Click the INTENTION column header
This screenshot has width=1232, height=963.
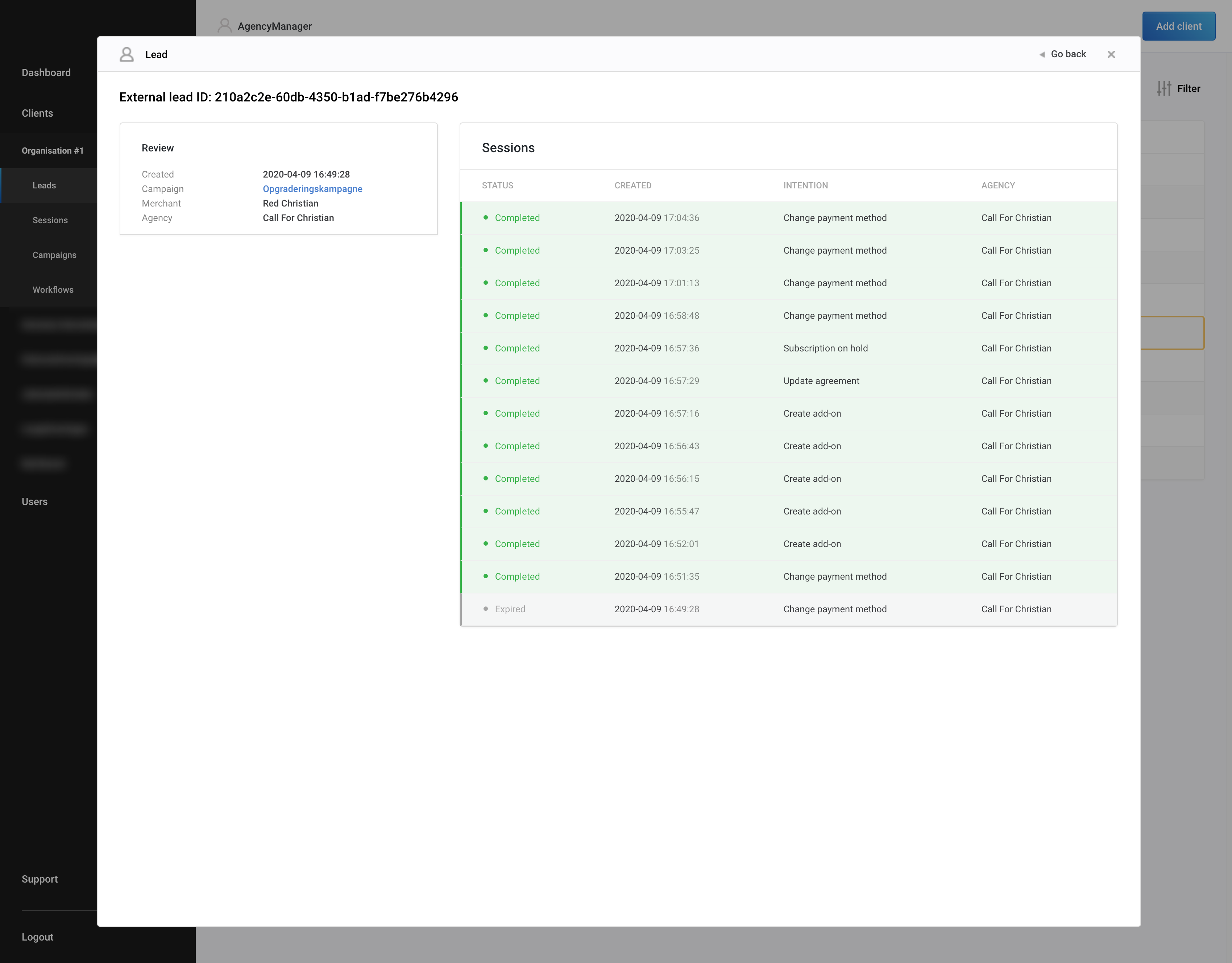pos(805,185)
